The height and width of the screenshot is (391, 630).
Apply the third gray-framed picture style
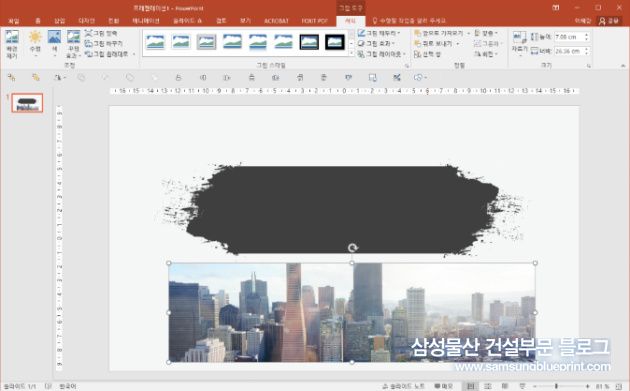[x=207, y=41]
